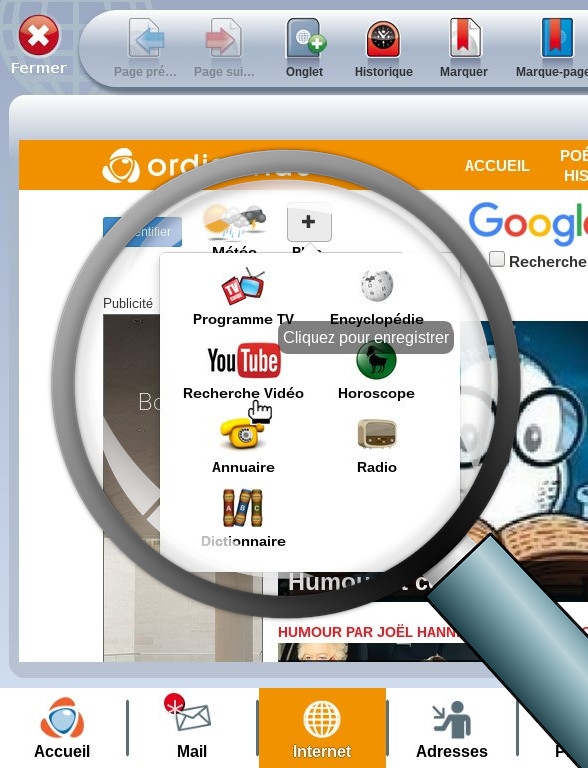588x768 pixels.
Task: Open Programme TV guide icon
Action: coord(243,287)
